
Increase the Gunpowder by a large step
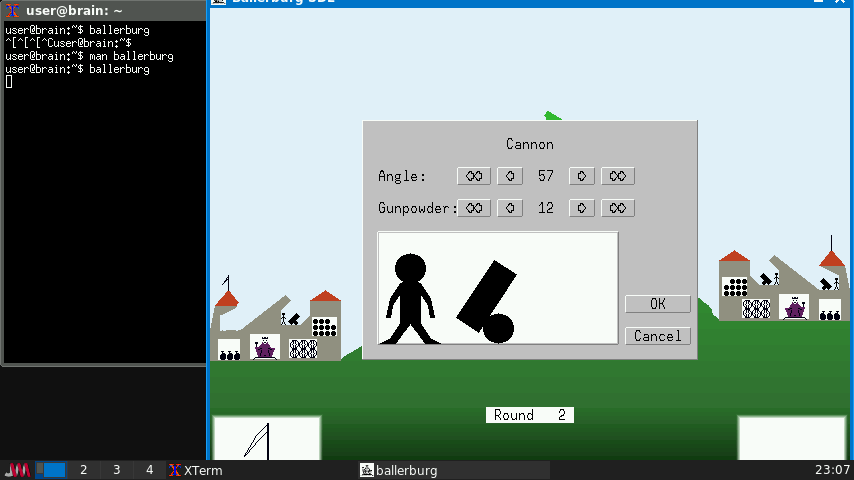[x=618, y=208]
